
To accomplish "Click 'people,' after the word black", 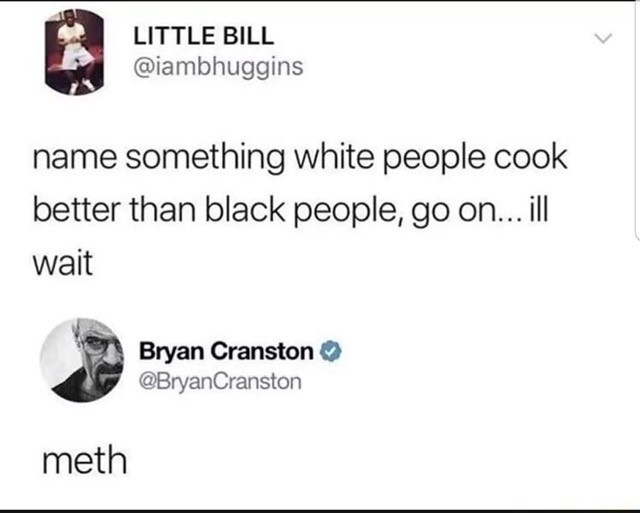I will point(349,212).
